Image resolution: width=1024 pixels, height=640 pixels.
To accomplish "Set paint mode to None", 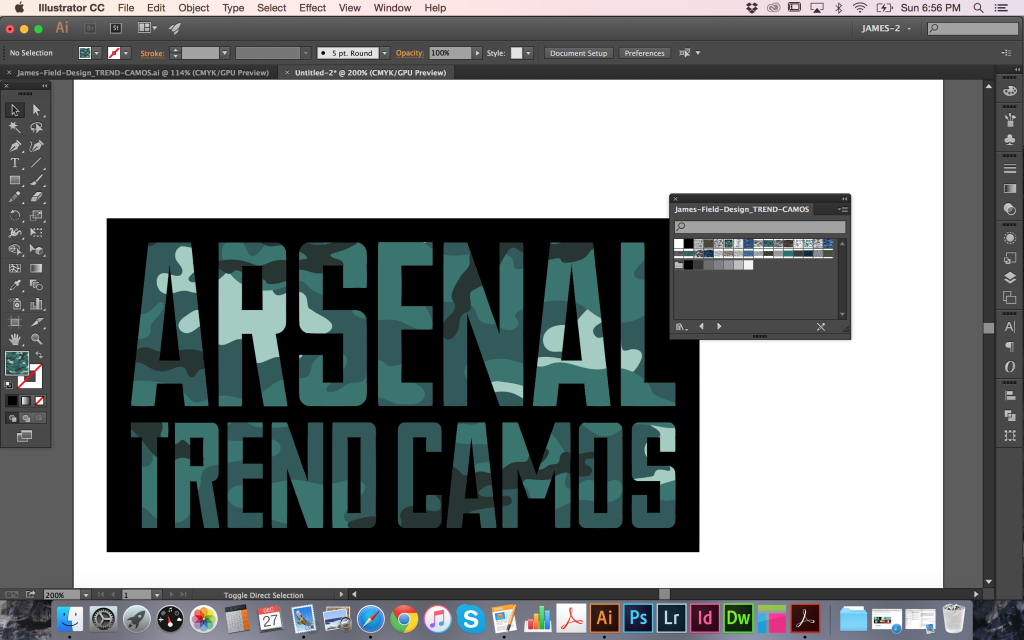I will click(39, 400).
